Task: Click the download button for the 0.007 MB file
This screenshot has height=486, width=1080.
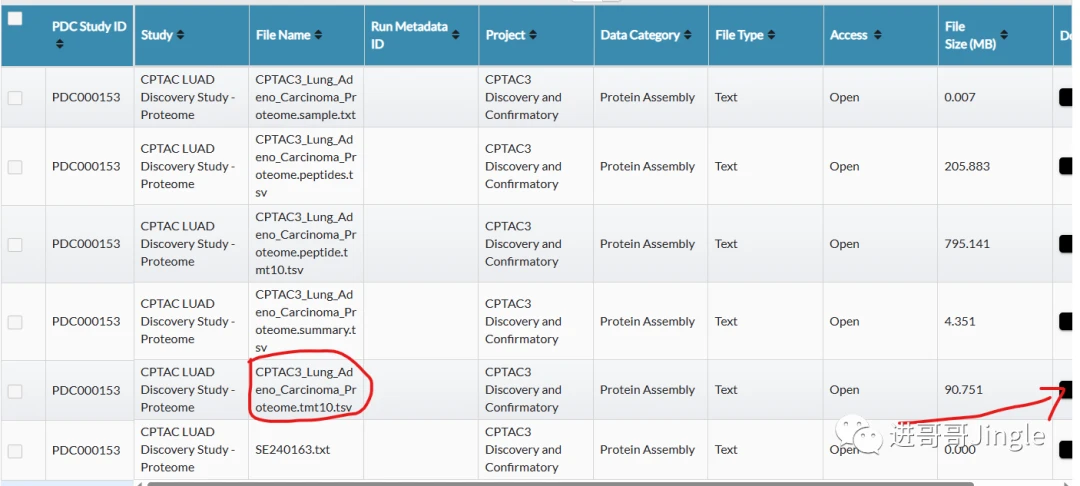Action: coord(1065,98)
